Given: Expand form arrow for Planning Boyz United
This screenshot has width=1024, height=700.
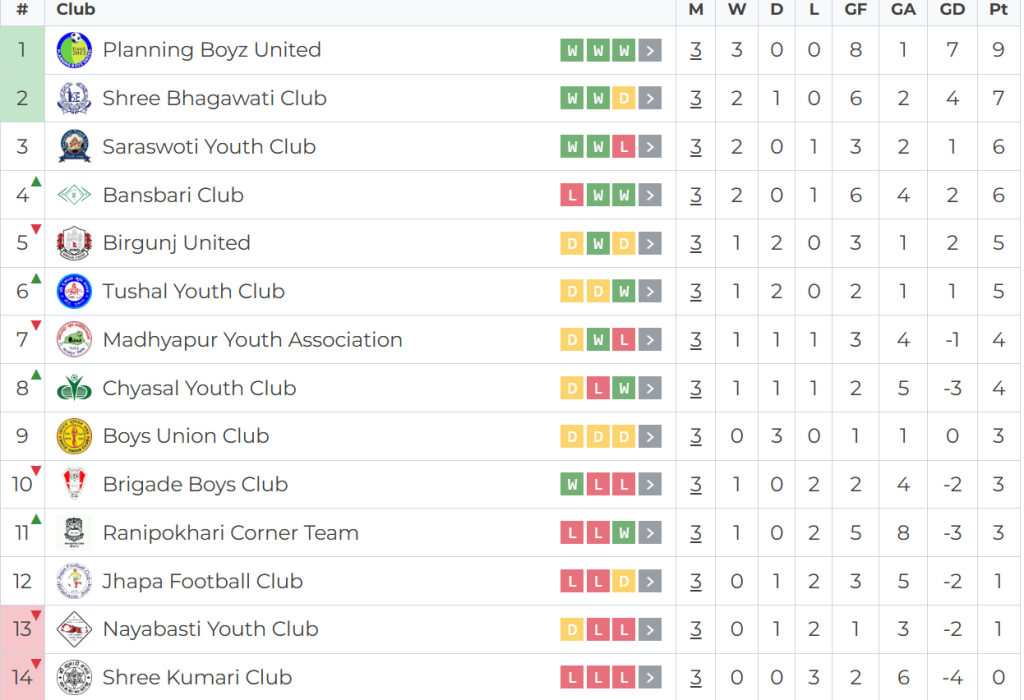Looking at the screenshot, I should (650, 50).
